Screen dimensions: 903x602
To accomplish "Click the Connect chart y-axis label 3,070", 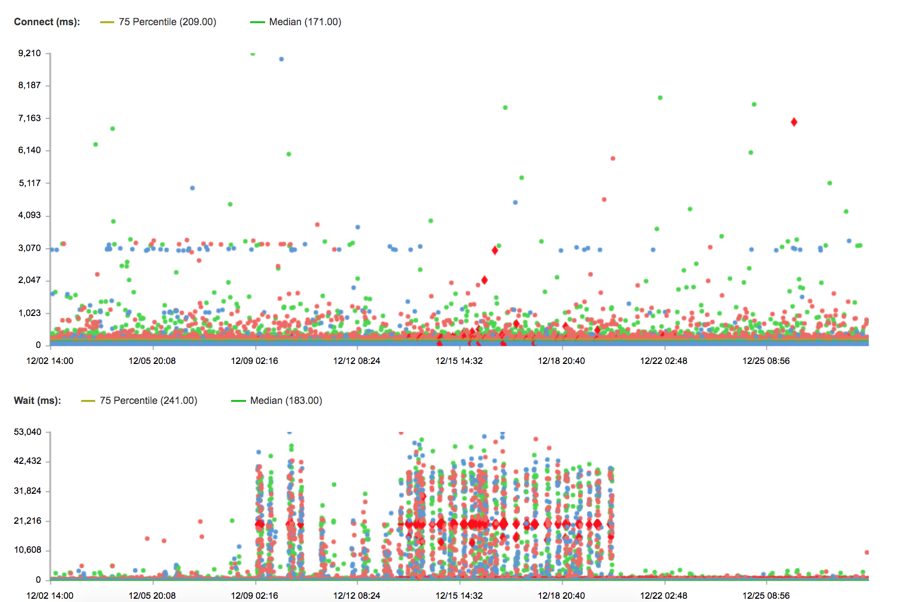I will point(30,248).
